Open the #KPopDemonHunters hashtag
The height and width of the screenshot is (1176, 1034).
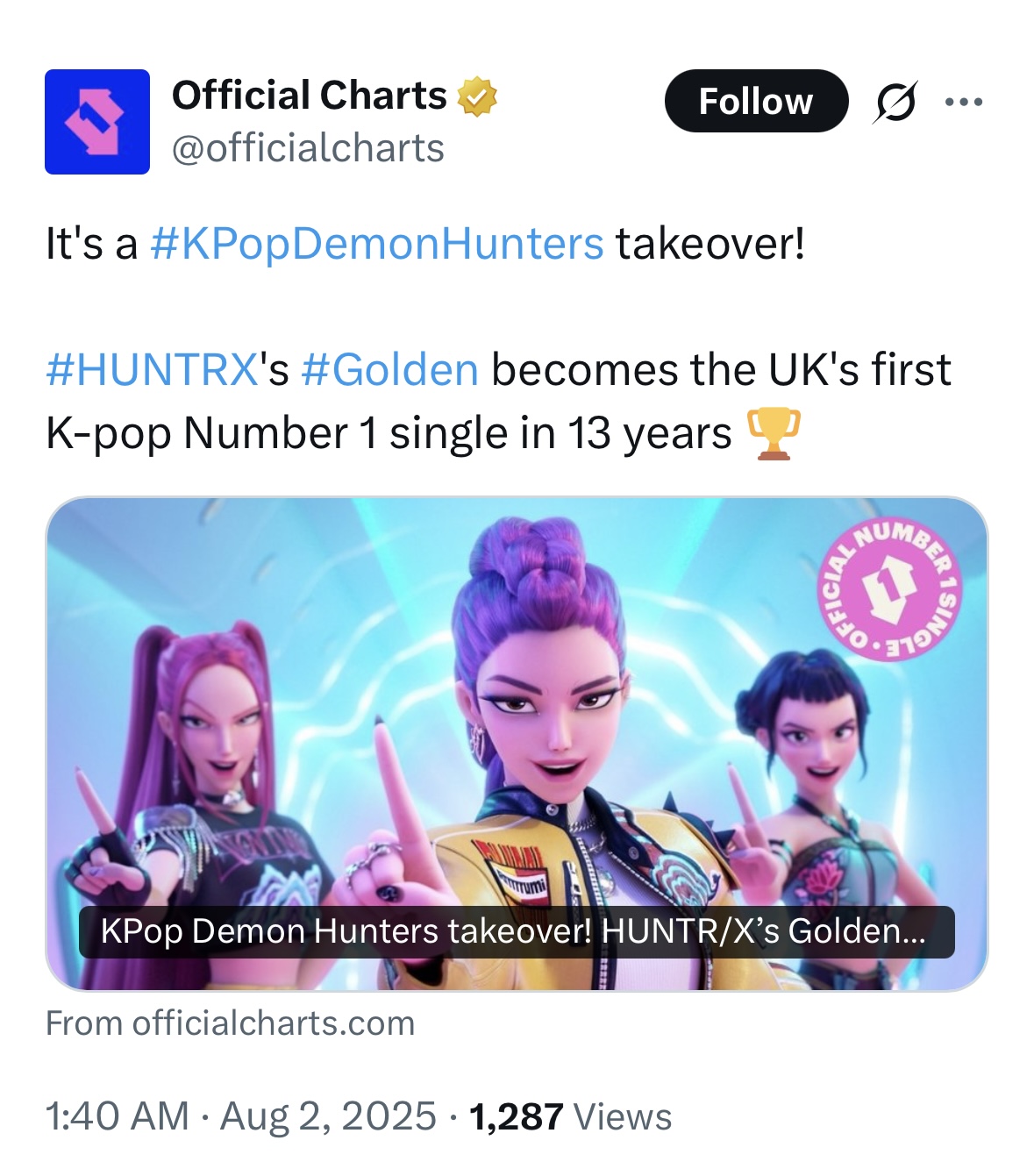pyautogui.click(x=376, y=244)
